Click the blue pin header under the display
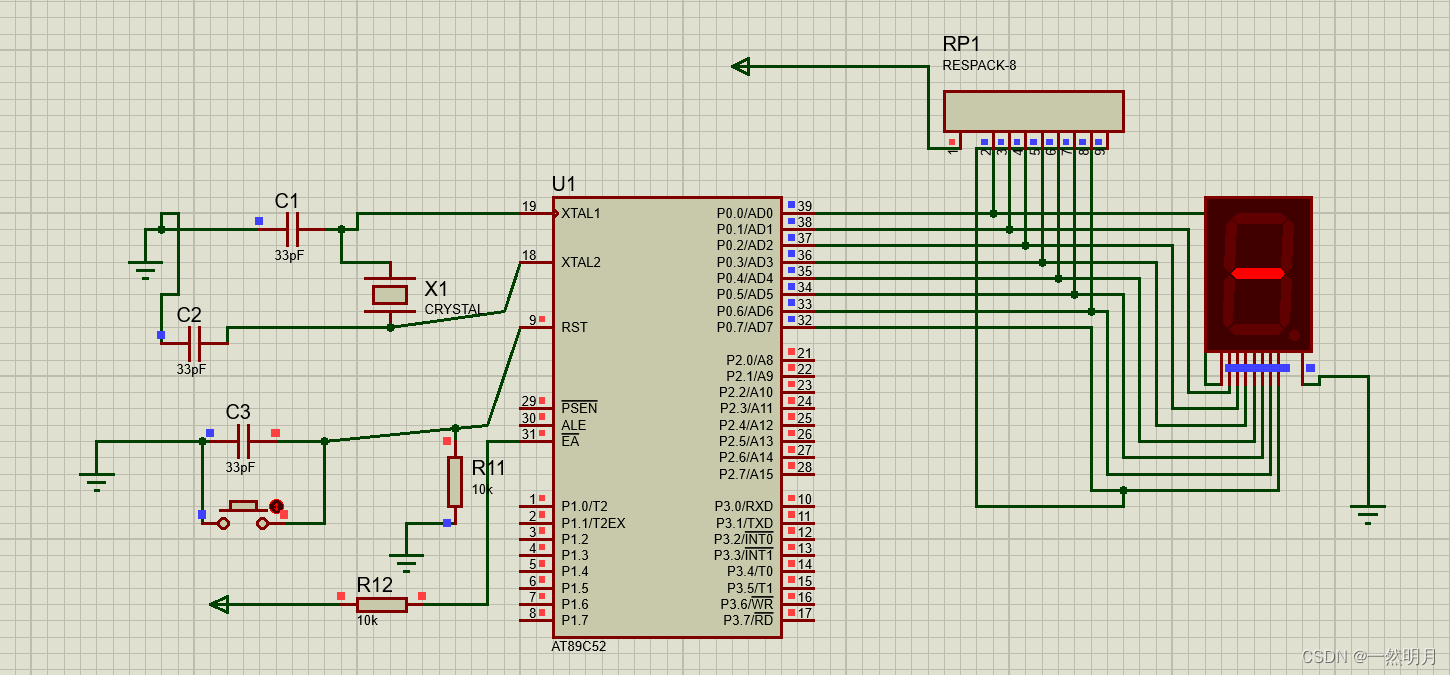Screen dimensions: 1450x675 point(1257,368)
